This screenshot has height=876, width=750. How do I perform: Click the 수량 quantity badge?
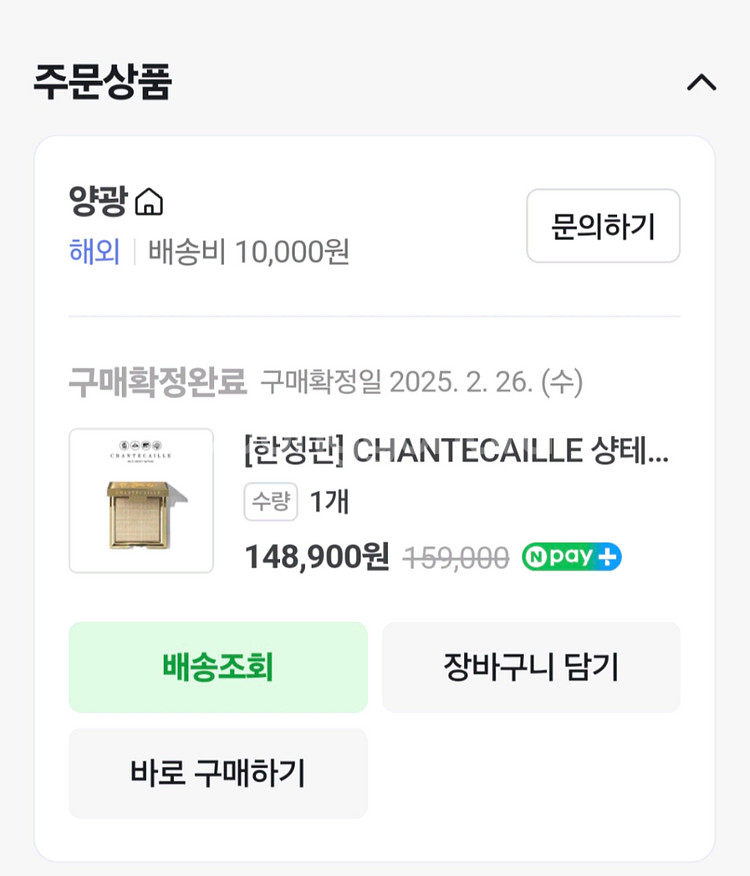tap(271, 502)
